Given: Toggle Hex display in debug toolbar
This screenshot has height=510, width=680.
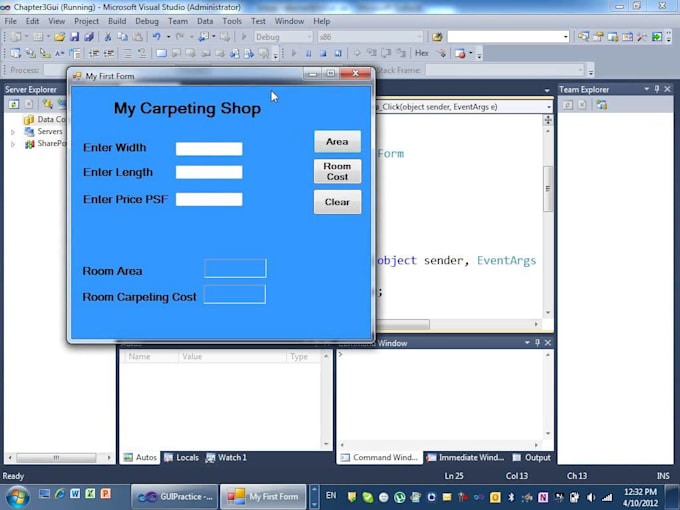Looking at the screenshot, I should tap(422, 53).
